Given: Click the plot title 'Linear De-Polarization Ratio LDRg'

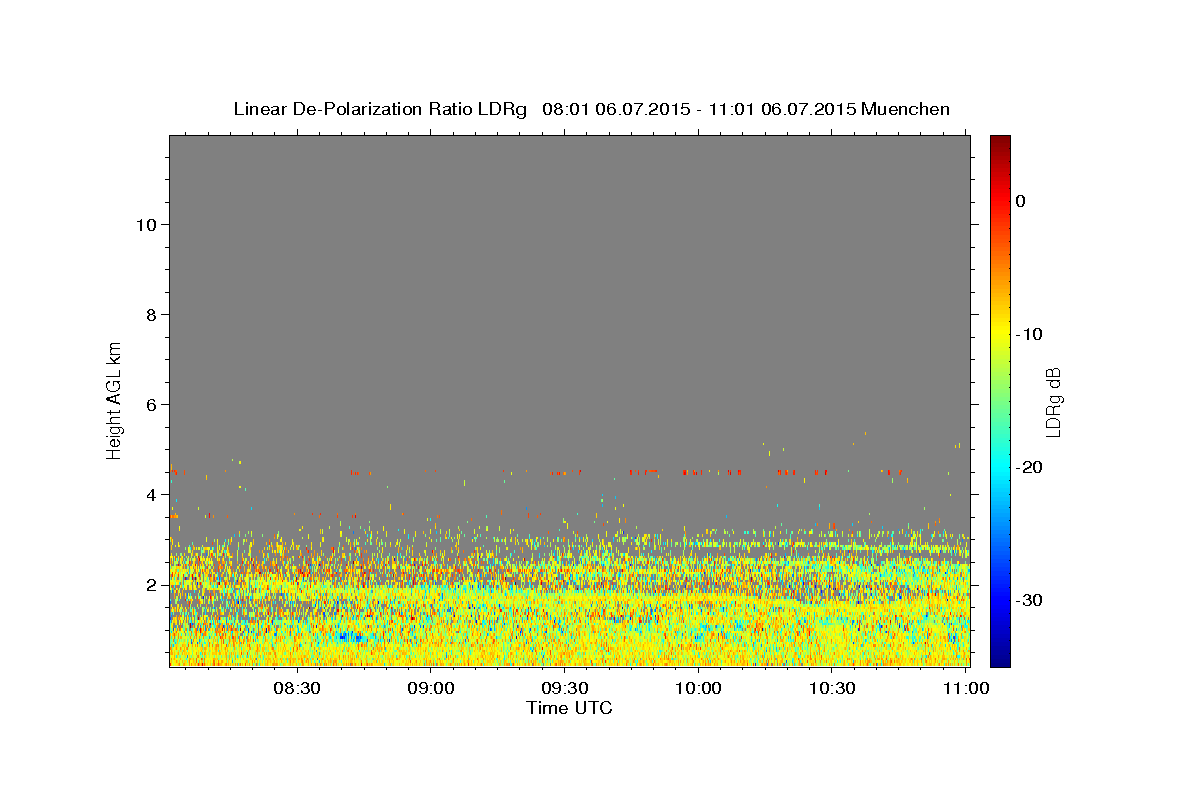Looking at the screenshot, I should coord(380,109).
